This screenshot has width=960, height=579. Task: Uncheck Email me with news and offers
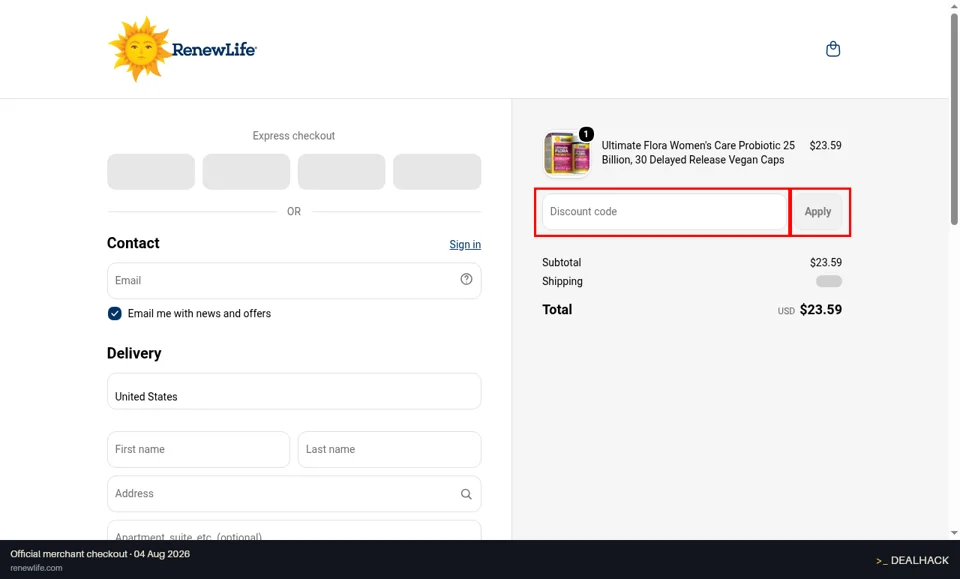click(114, 313)
